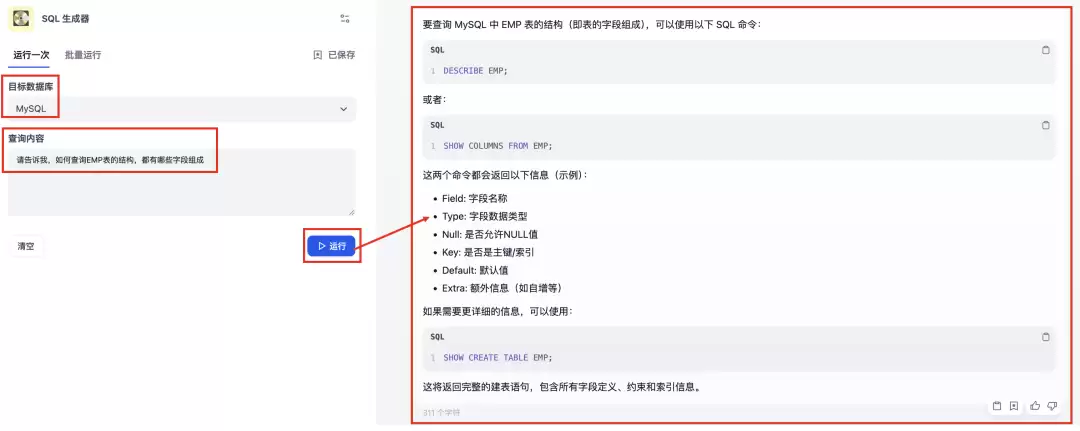Viewport: 1080px width, 431px height.
Task: Open the 目标数据库 MySQL dropdown
Action: point(182,109)
